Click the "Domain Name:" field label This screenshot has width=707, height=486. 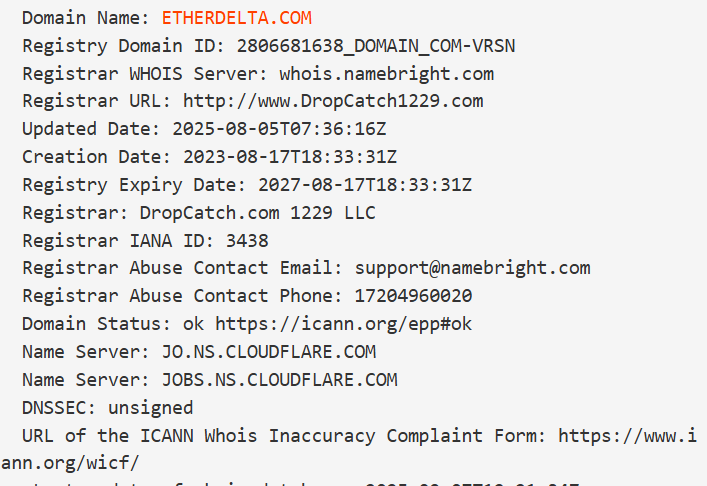[x=86, y=18]
